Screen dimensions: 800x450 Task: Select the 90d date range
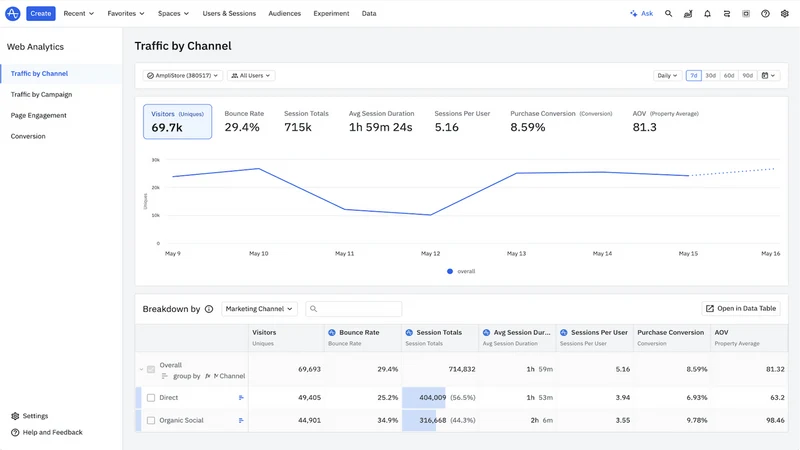(x=747, y=76)
